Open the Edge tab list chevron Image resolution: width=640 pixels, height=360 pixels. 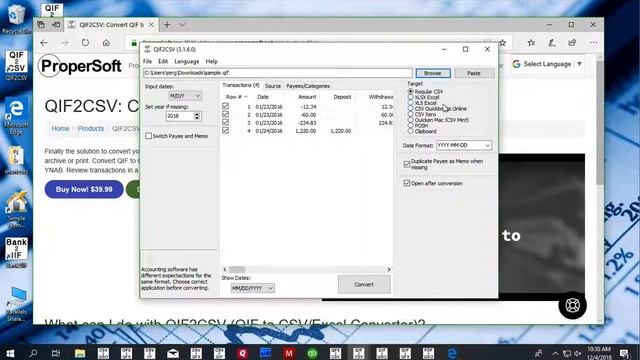point(182,25)
